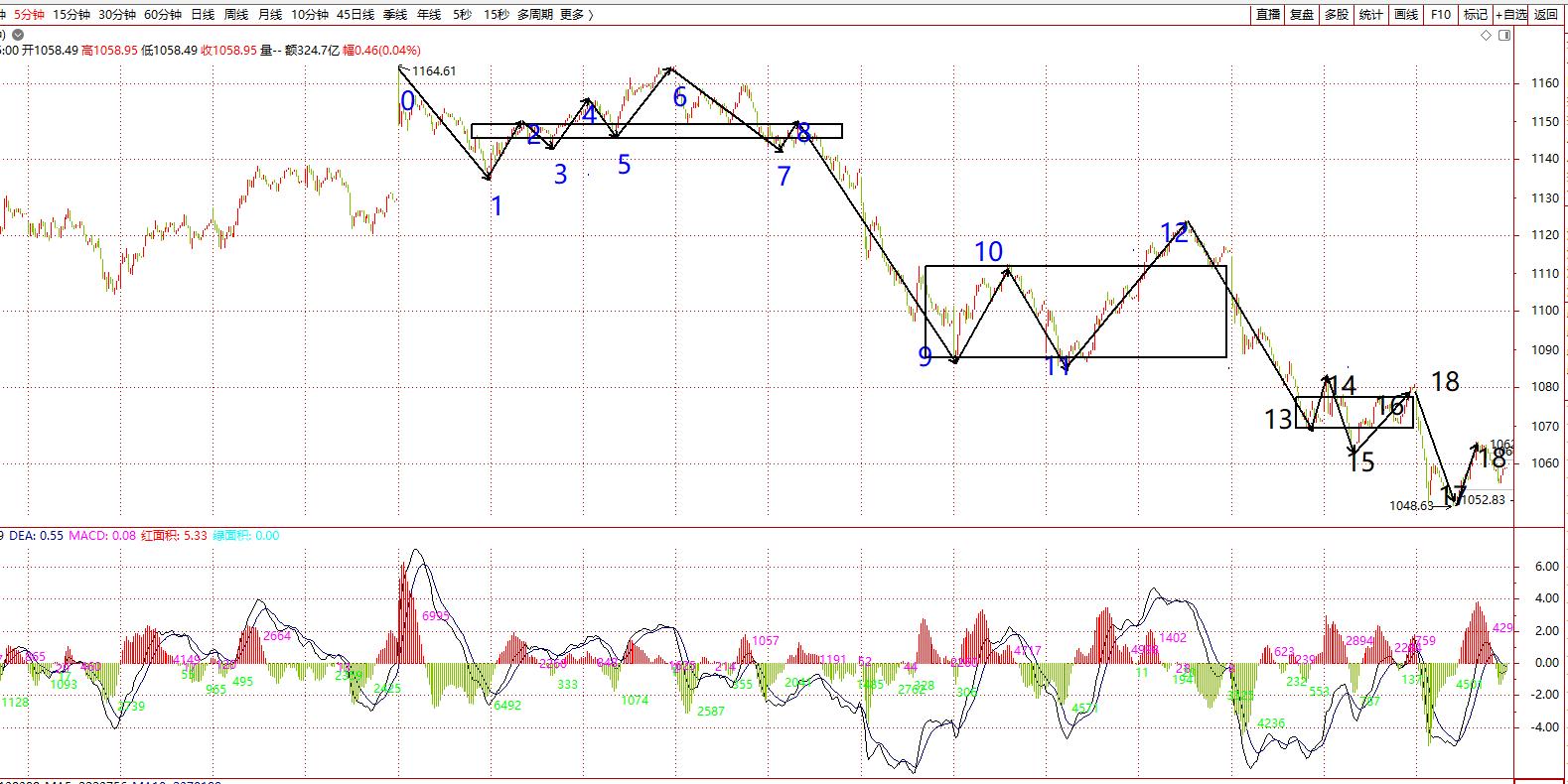Image resolution: width=1568 pixels, height=784 pixels.
Task: Click the diamond icon above the chart
Action: tap(1486, 35)
